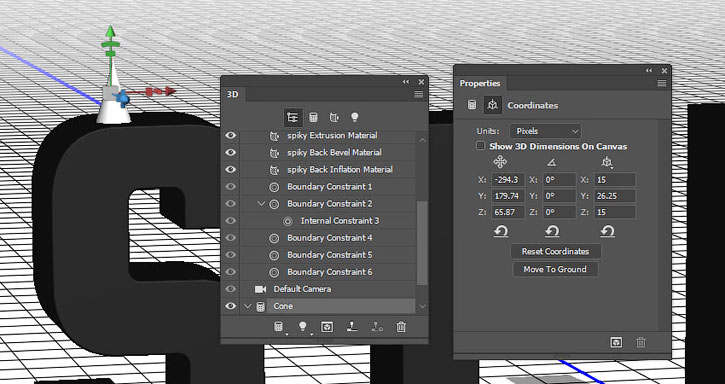Reset rotation values with circular arrow
Image resolution: width=725 pixels, height=384 pixels.
point(552,230)
